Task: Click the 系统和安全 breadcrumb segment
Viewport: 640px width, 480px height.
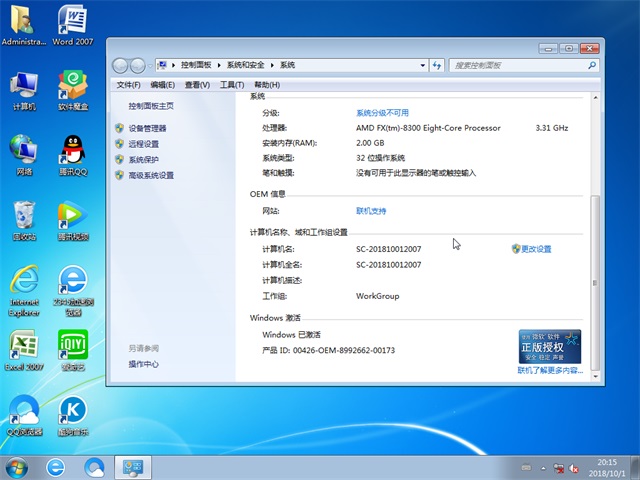Action: tap(246, 65)
